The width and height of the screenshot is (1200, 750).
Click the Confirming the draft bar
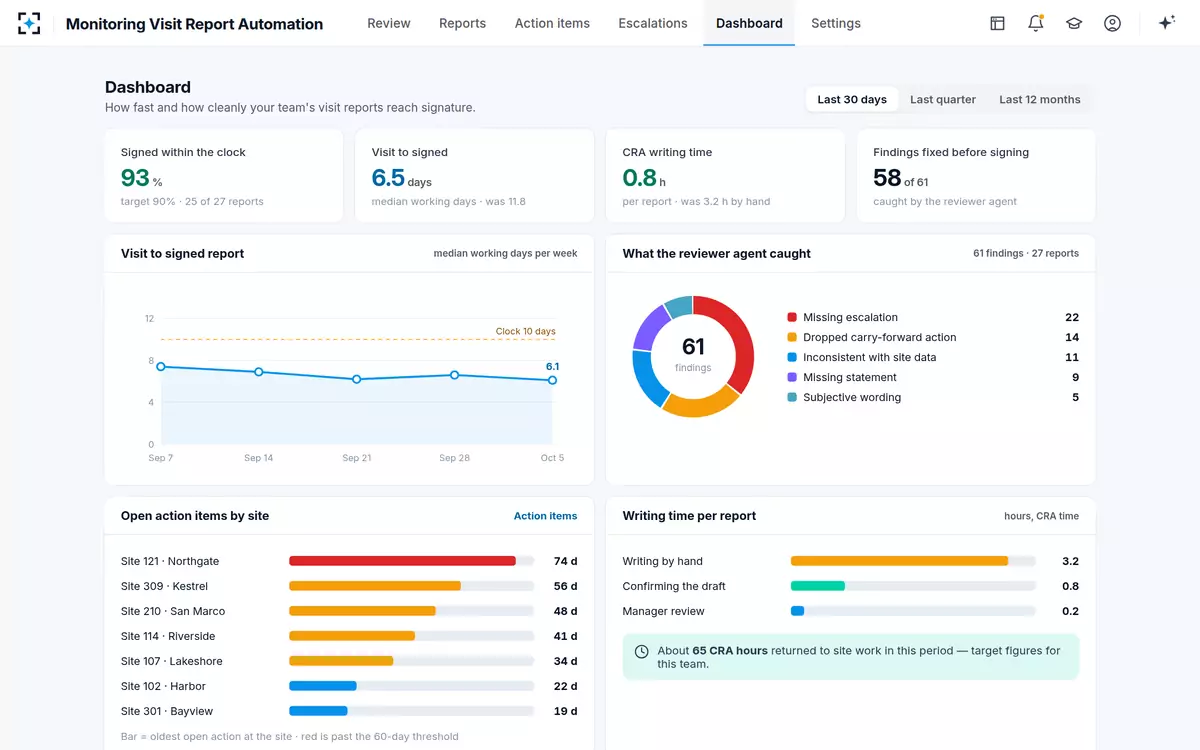[818, 586]
